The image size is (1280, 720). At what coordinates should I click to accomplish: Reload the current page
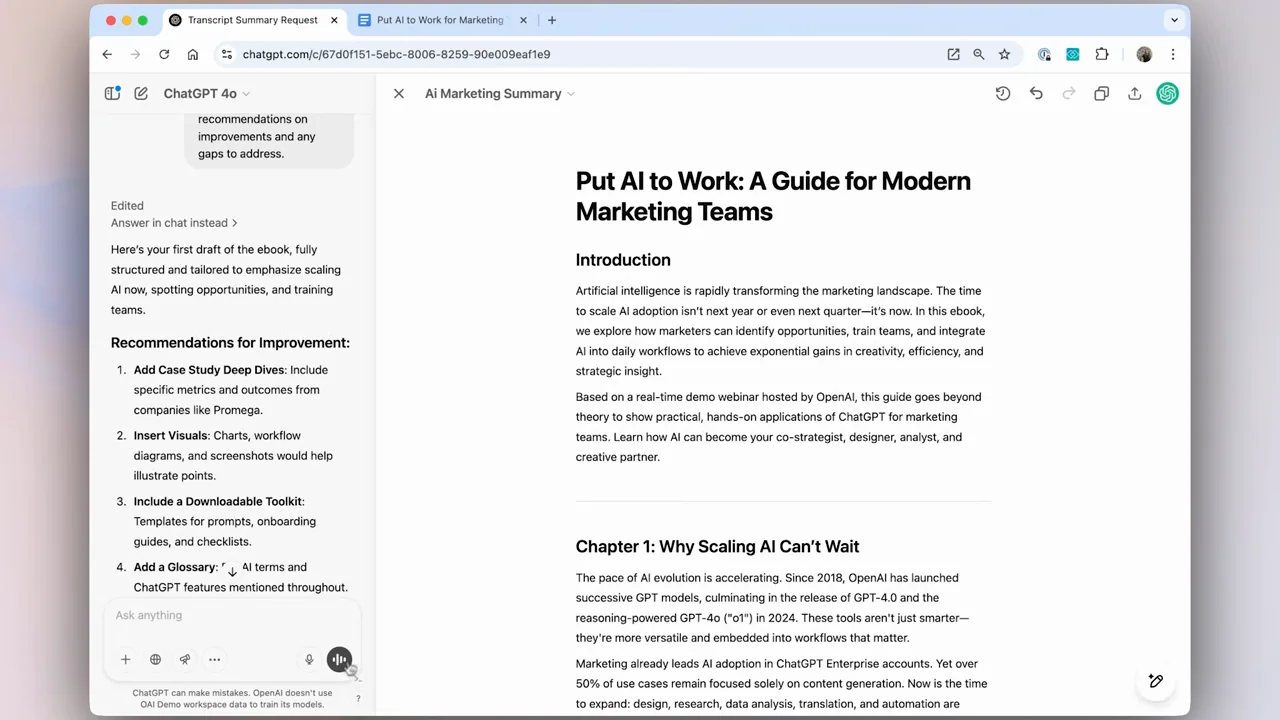[x=164, y=54]
